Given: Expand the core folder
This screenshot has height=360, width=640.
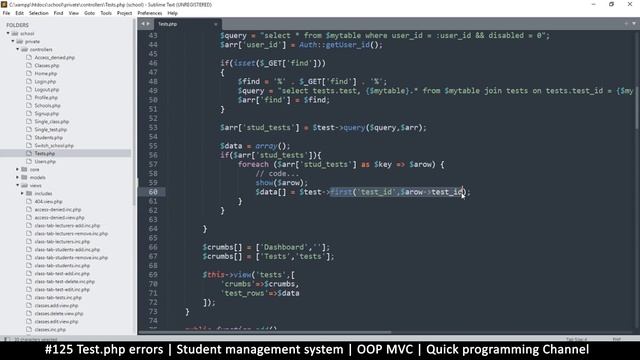Looking at the screenshot, I should (18, 169).
